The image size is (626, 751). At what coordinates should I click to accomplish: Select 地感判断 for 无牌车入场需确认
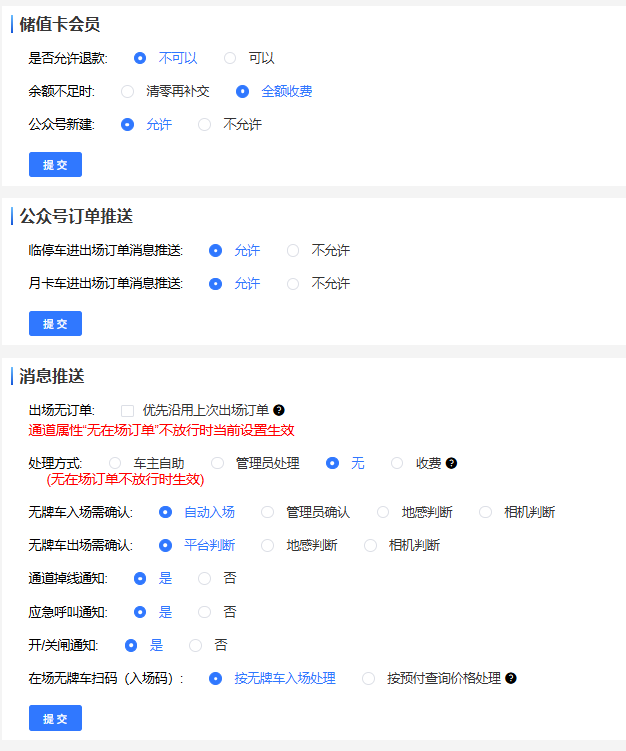(383, 512)
